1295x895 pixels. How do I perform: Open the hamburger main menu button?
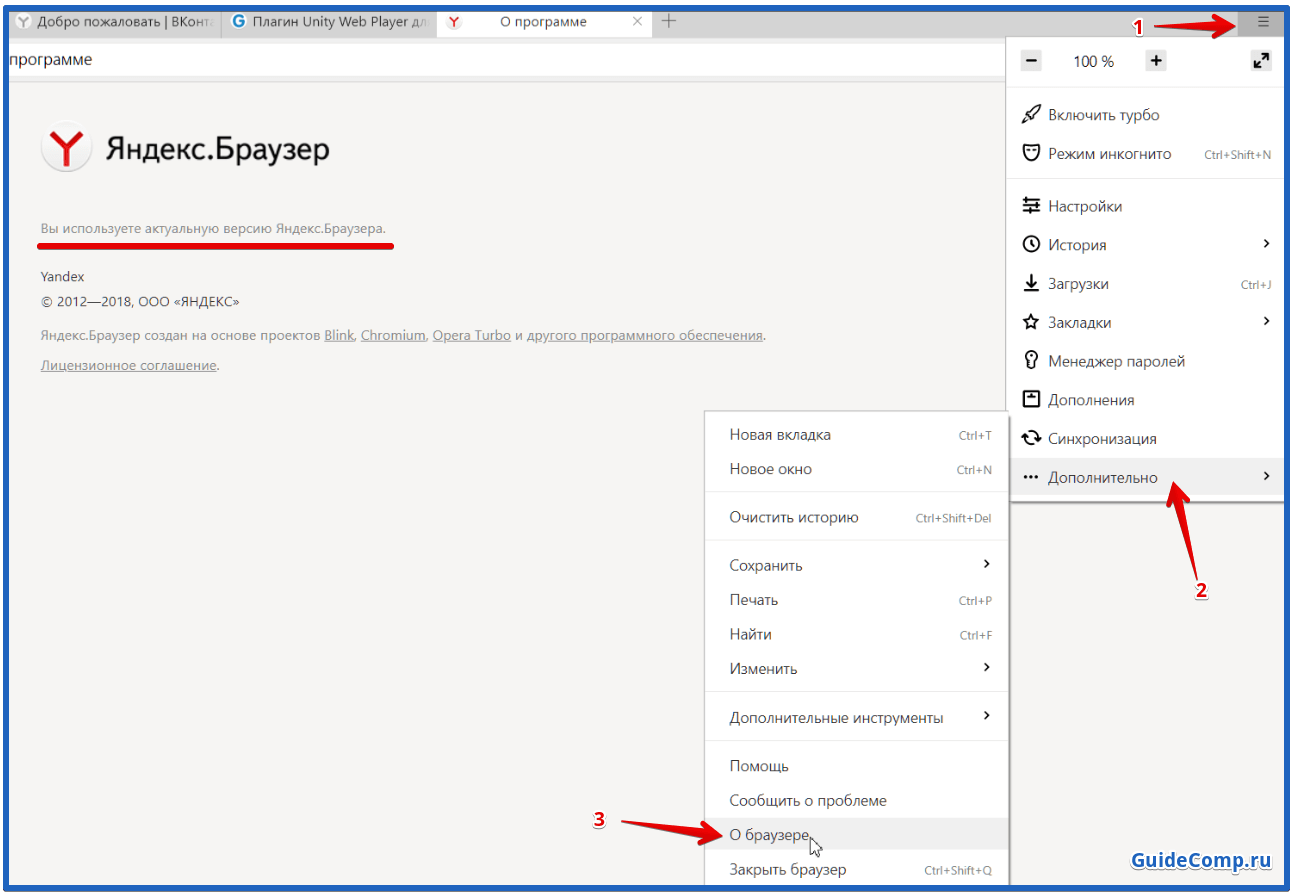[1263, 21]
